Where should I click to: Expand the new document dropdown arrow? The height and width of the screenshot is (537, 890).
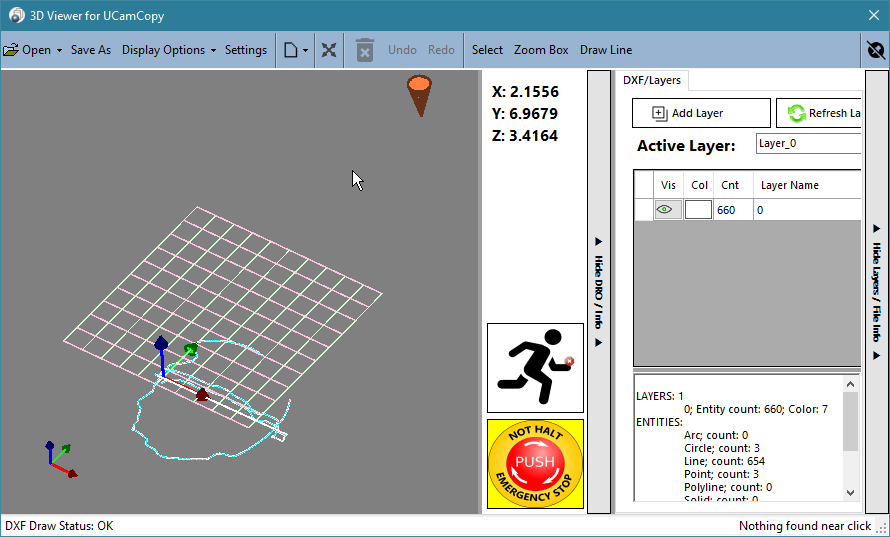pyautogui.click(x=305, y=50)
